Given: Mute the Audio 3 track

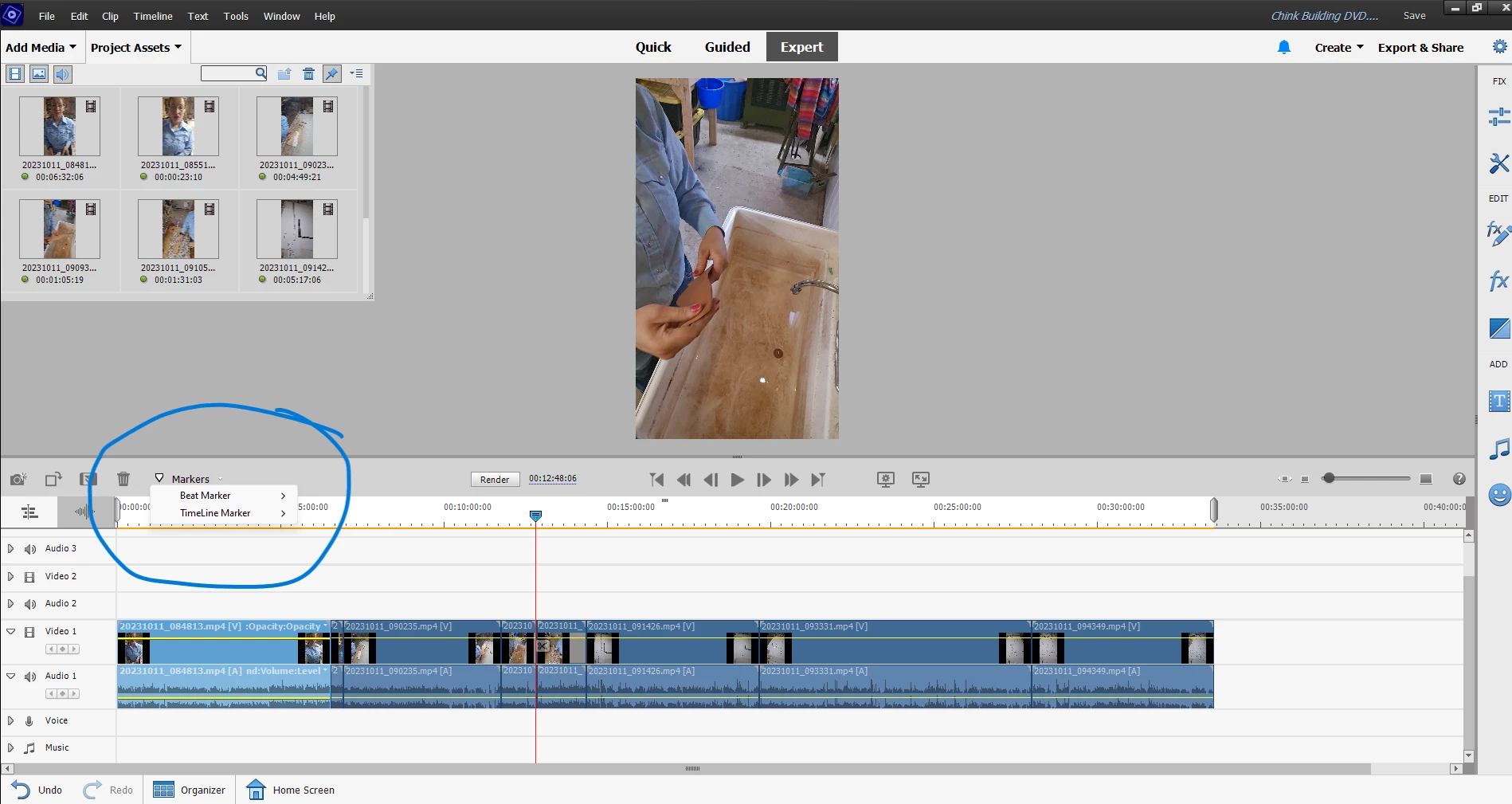Looking at the screenshot, I should coord(30,549).
